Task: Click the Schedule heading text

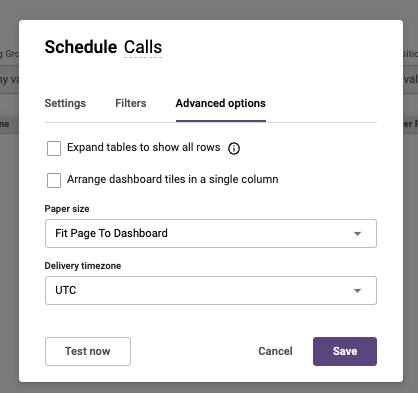Action: (81, 47)
